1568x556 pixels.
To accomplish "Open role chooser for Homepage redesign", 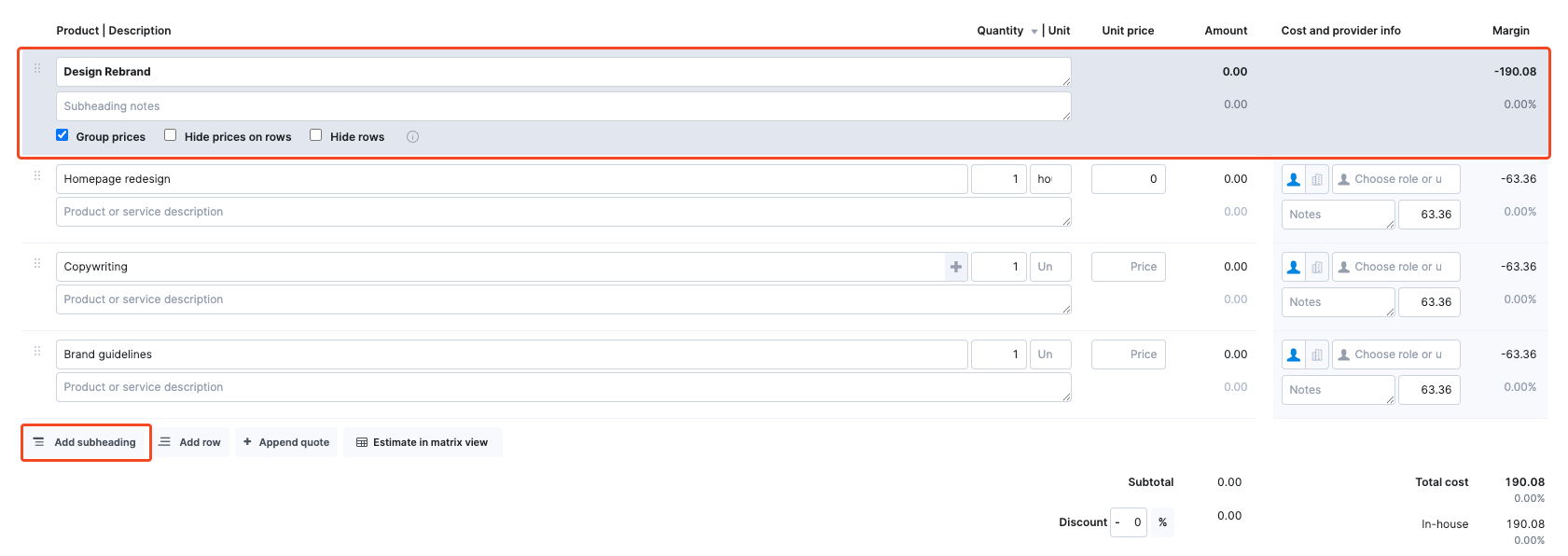I will click(x=1395, y=179).
